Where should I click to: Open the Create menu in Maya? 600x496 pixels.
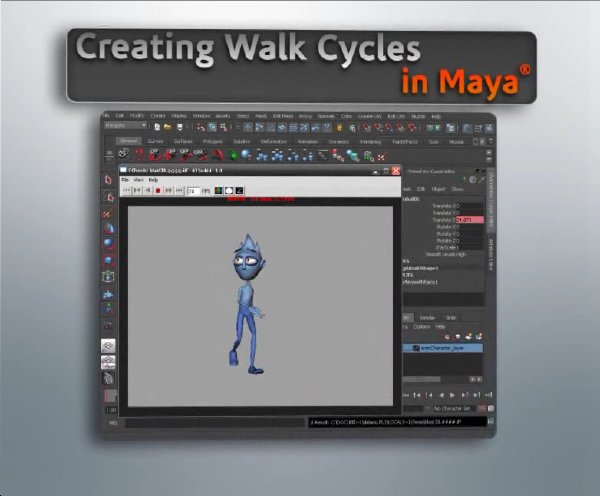[158, 116]
